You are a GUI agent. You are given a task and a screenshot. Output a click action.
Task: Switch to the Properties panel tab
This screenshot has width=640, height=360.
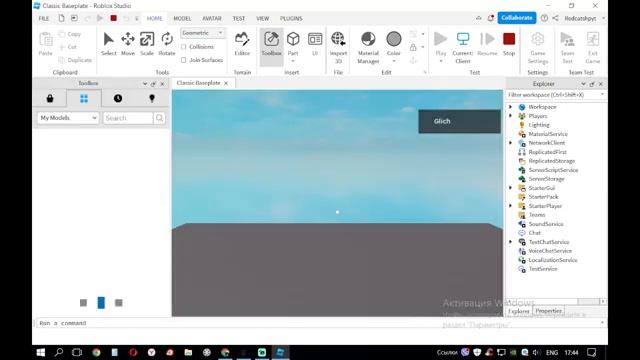548,311
